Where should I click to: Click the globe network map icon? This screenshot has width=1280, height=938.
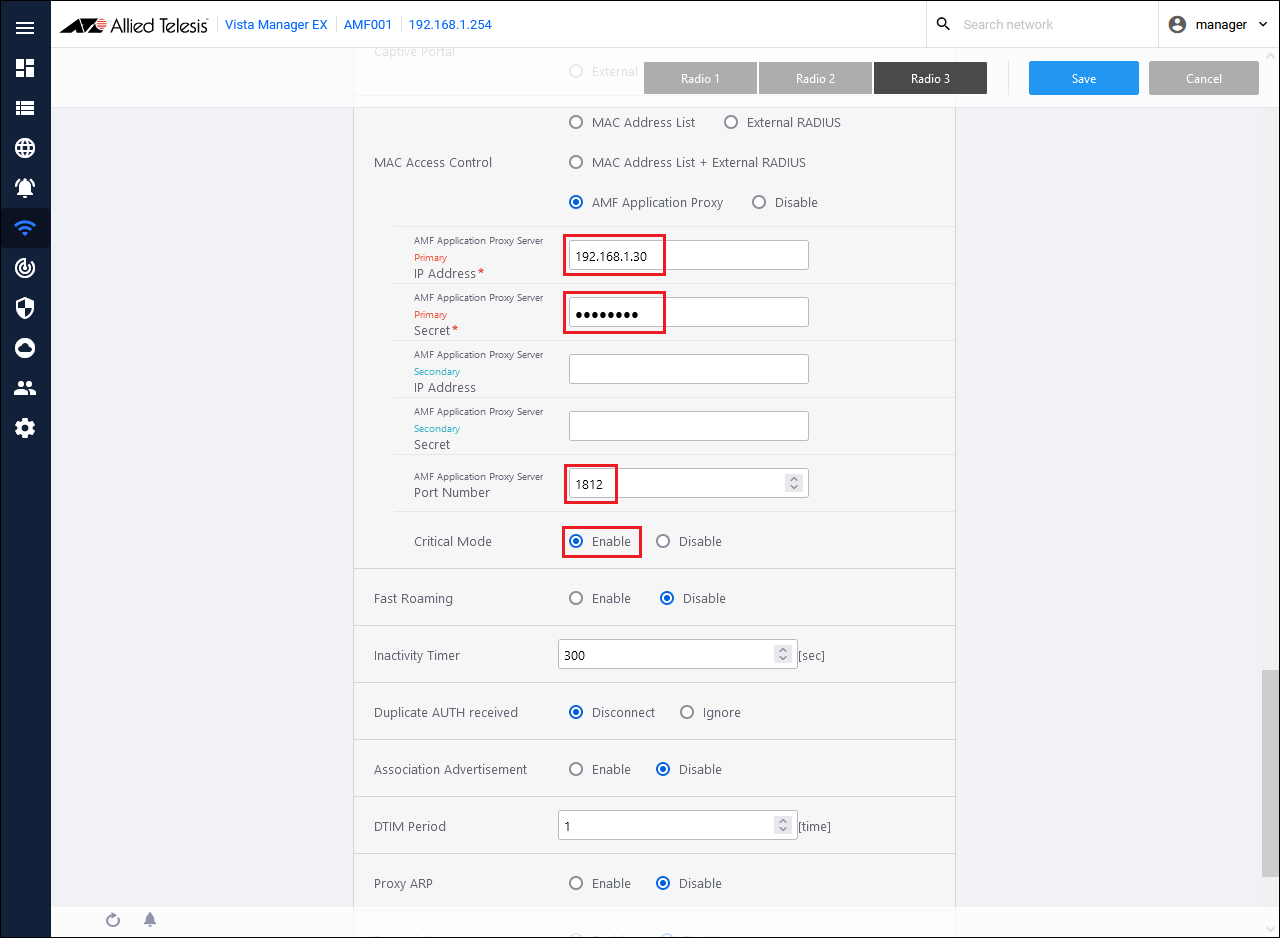(25, 148)
